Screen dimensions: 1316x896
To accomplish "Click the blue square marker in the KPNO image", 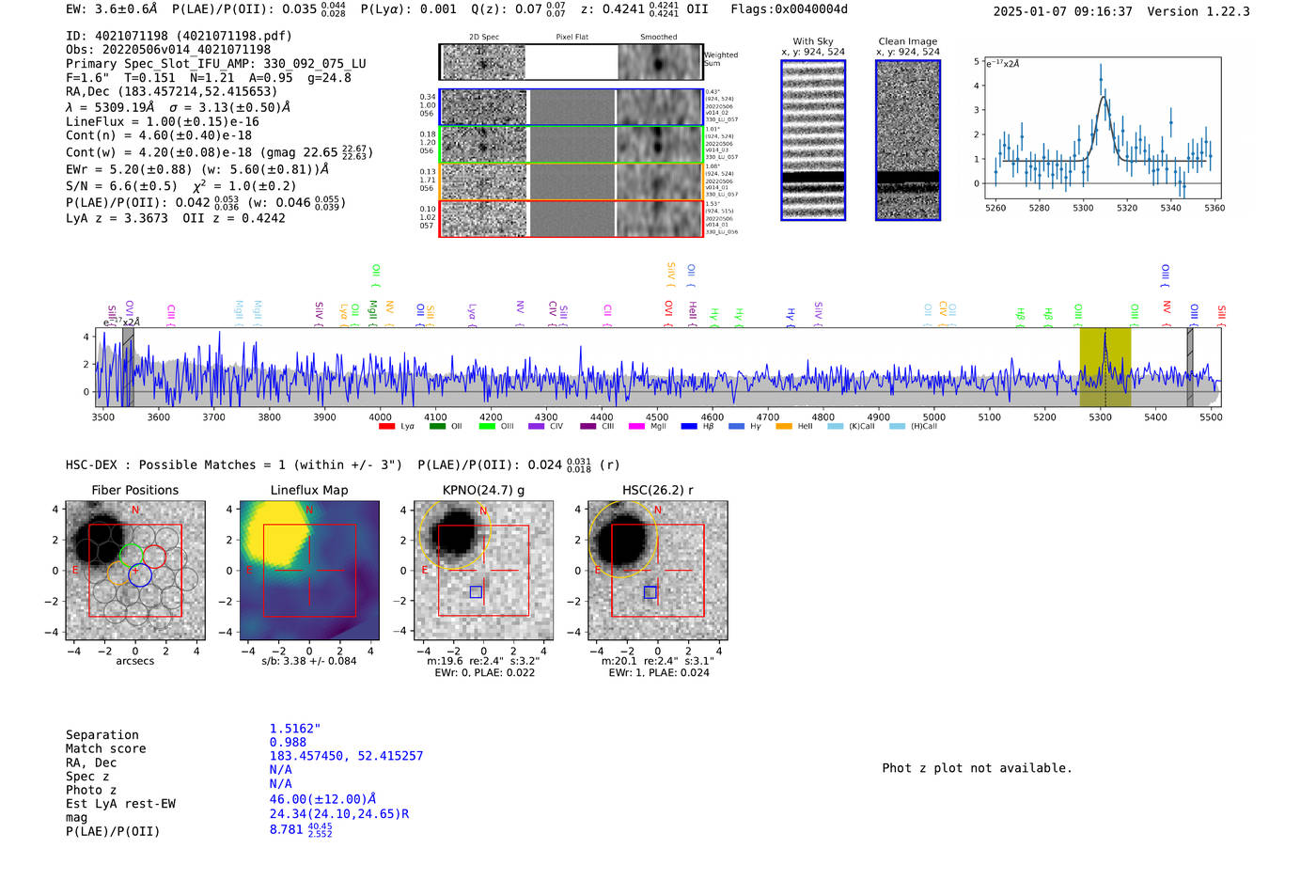I will (476, 591).
